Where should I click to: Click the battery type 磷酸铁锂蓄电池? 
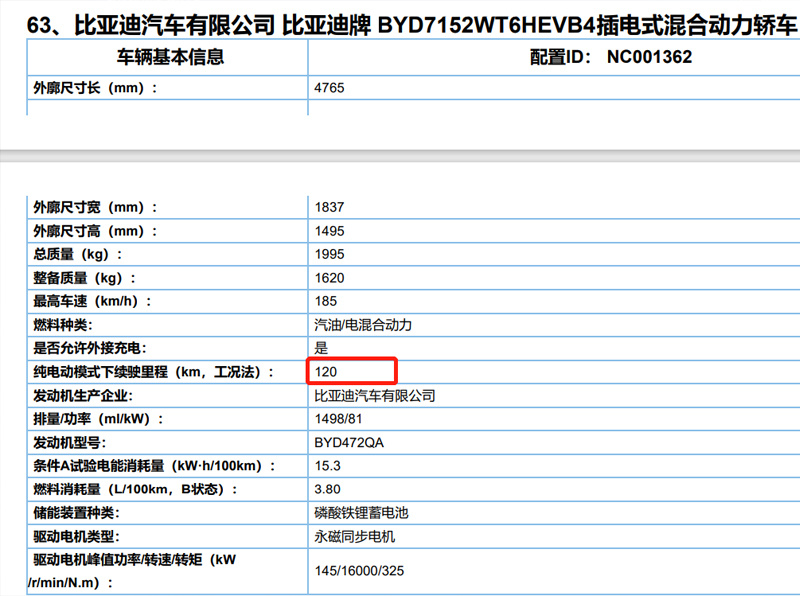point(361,513)
